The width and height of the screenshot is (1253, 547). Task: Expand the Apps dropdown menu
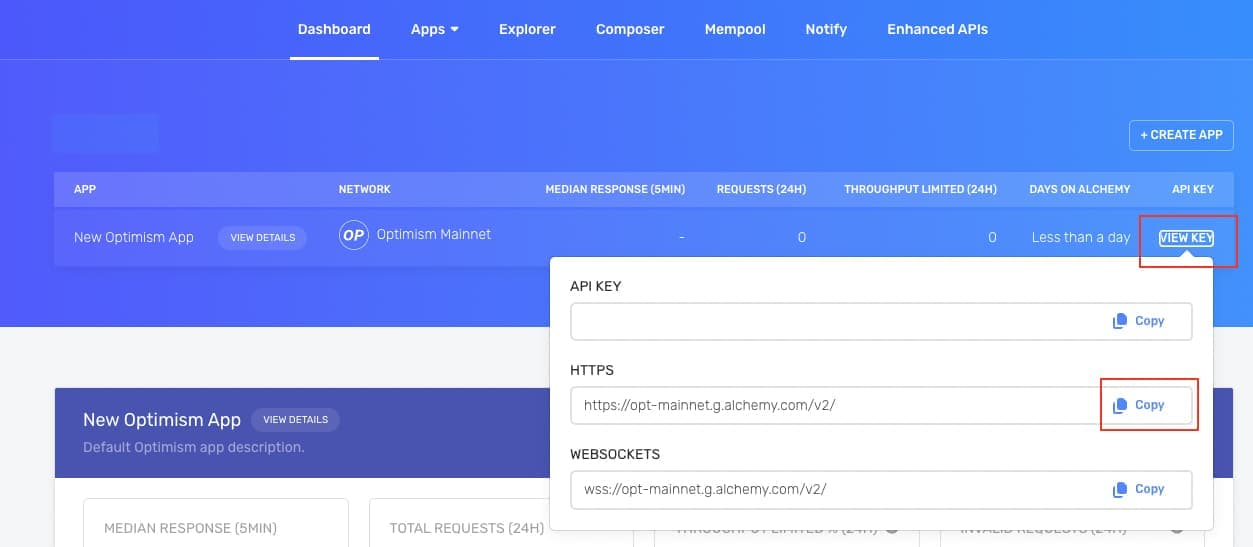pyautogui.click(x=434, y=30)
